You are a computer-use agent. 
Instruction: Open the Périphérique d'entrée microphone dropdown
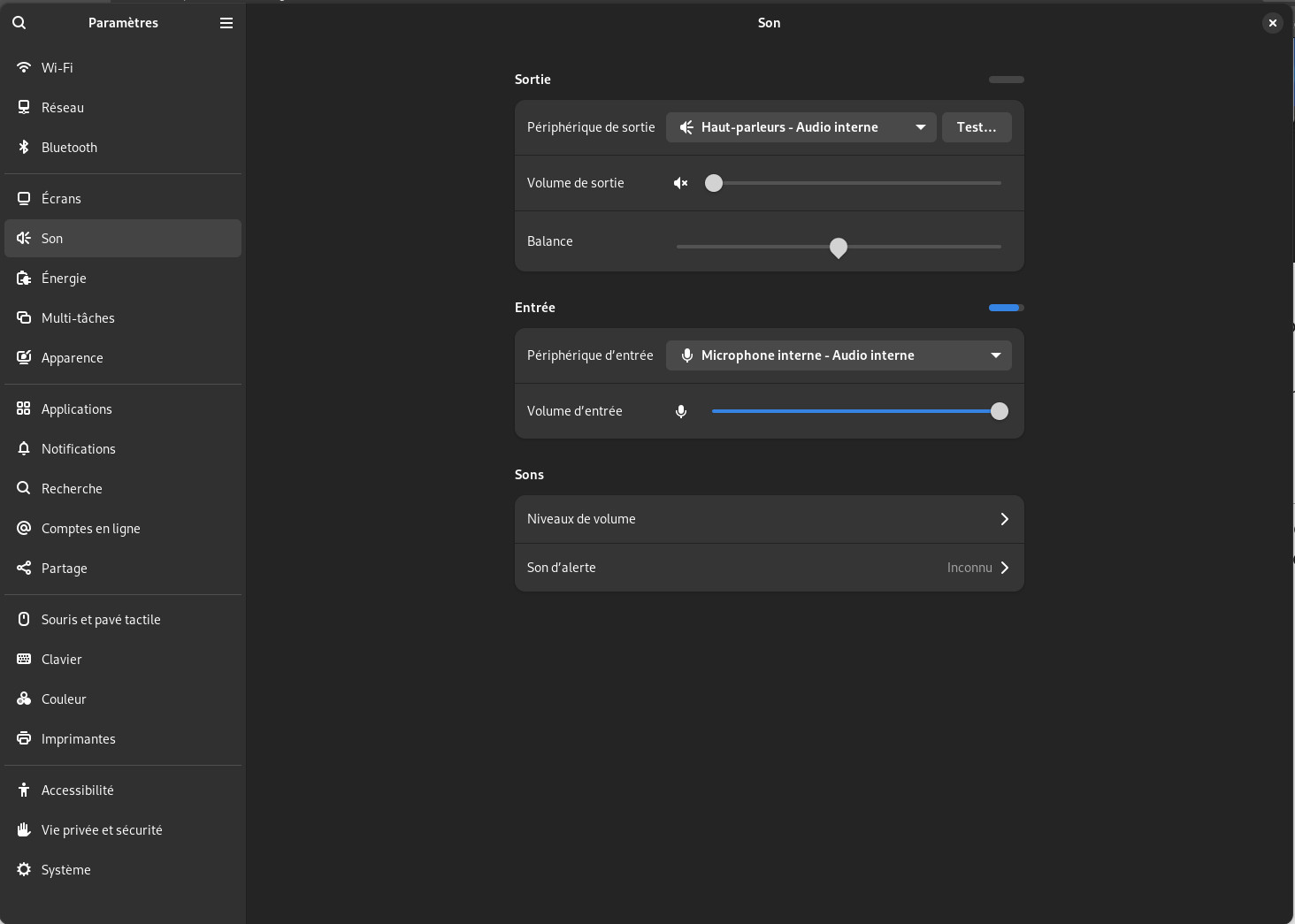tap(838, 355)
